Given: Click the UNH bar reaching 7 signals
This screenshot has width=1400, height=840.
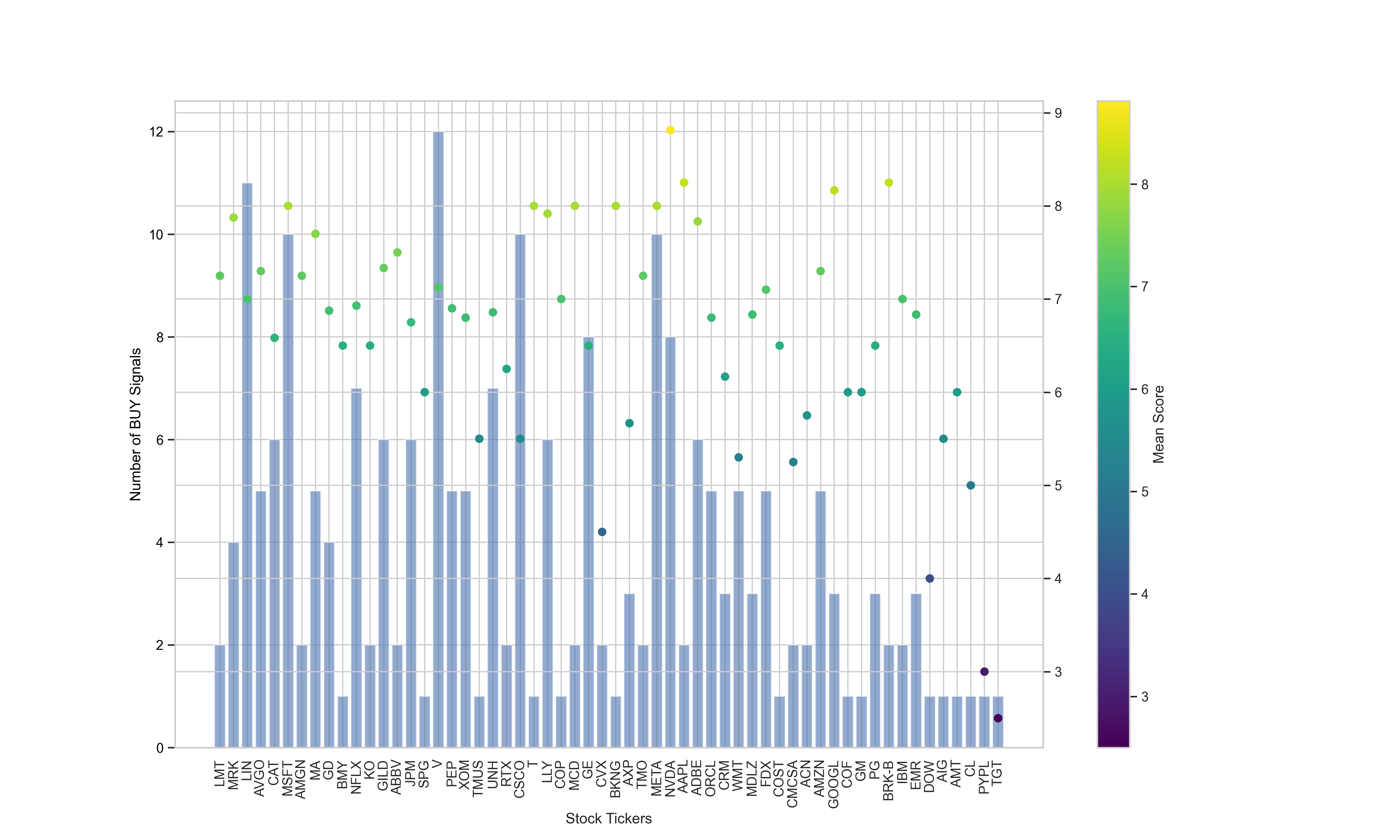Looking at the screenshot, I should 492,568.
